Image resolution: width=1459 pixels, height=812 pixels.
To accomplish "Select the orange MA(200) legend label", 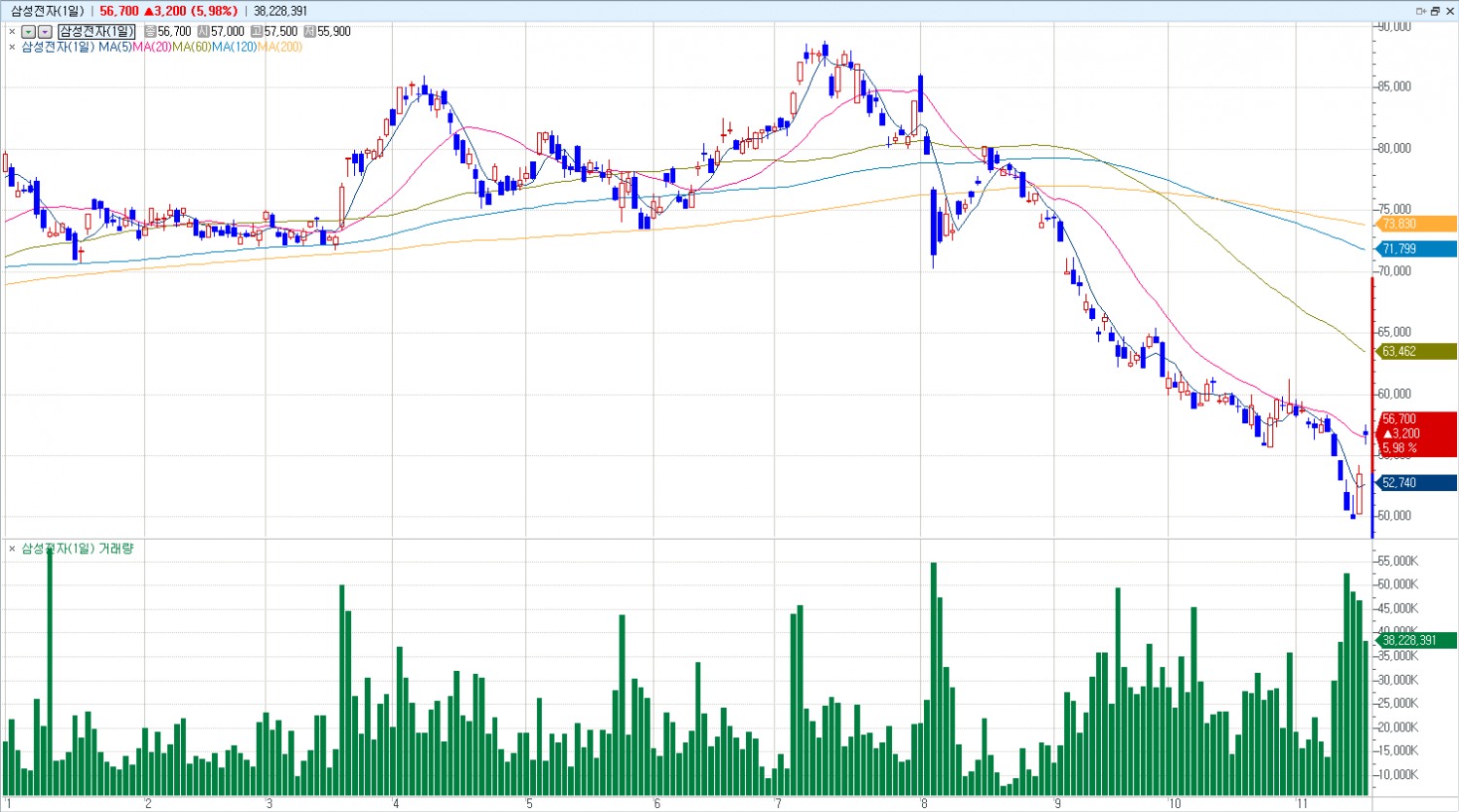I will click(280, 47).
